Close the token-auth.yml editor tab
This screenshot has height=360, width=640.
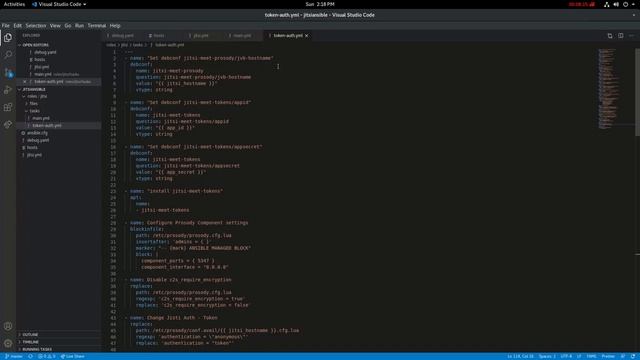[307, 36]
